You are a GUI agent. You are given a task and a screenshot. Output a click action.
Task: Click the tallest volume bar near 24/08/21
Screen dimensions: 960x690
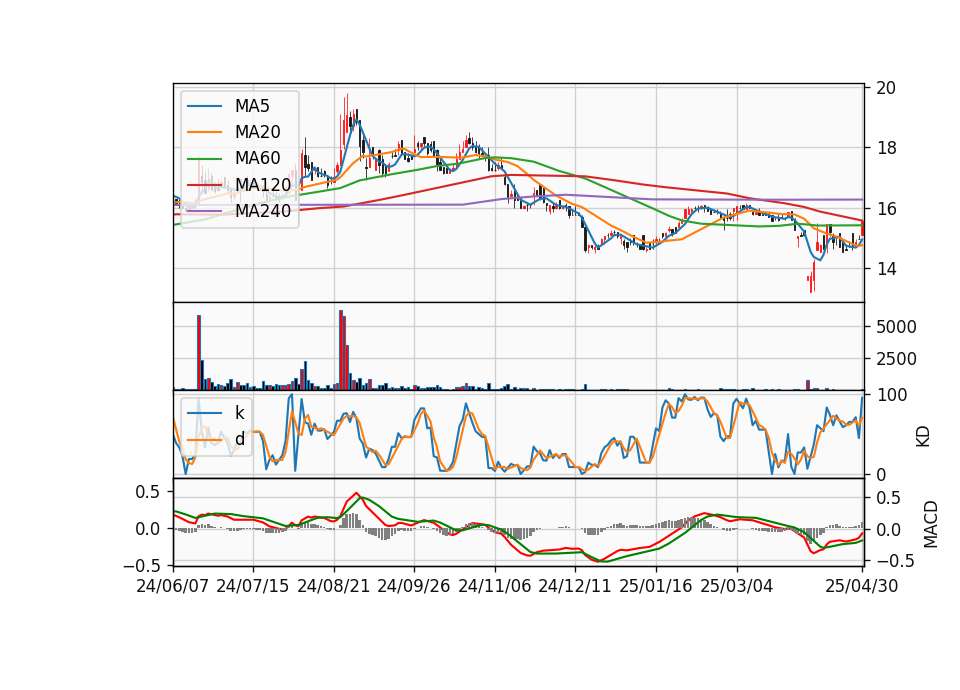341,350
